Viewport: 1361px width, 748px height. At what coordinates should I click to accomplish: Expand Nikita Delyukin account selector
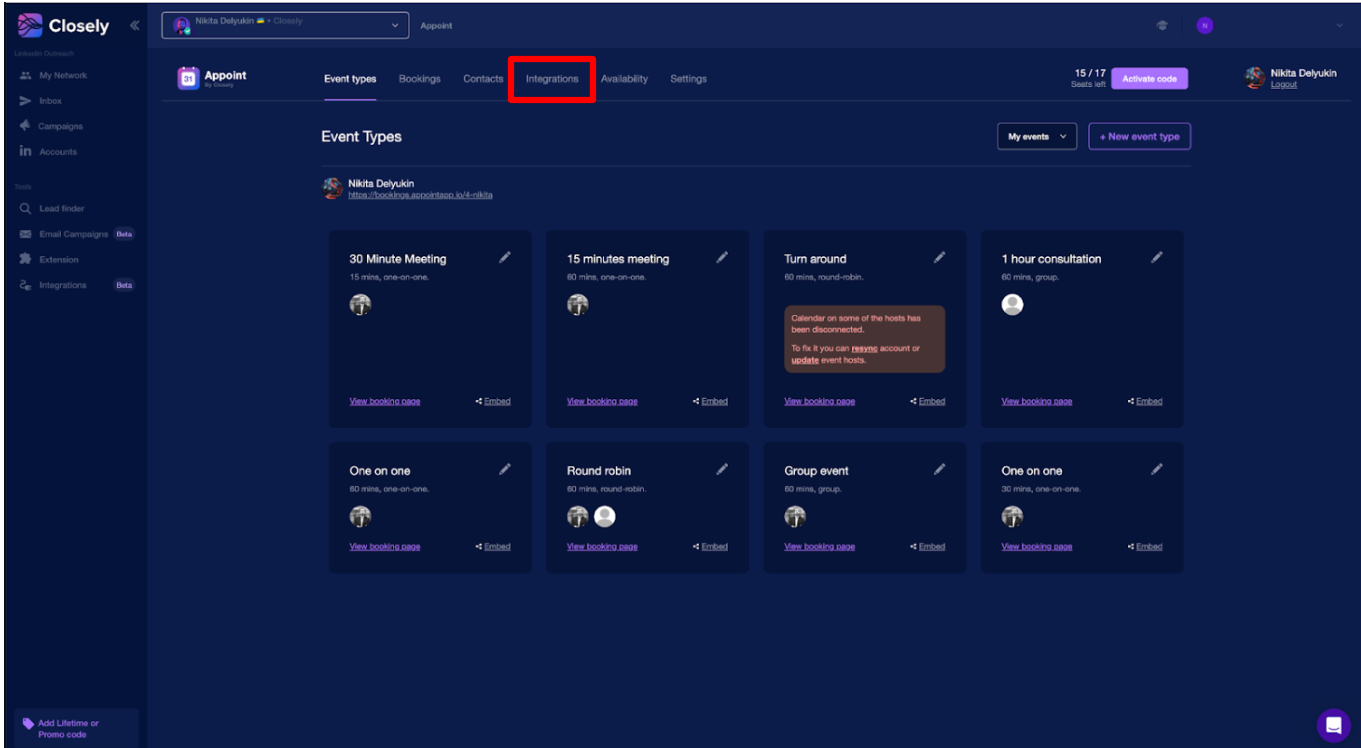(x=285, y=26)
